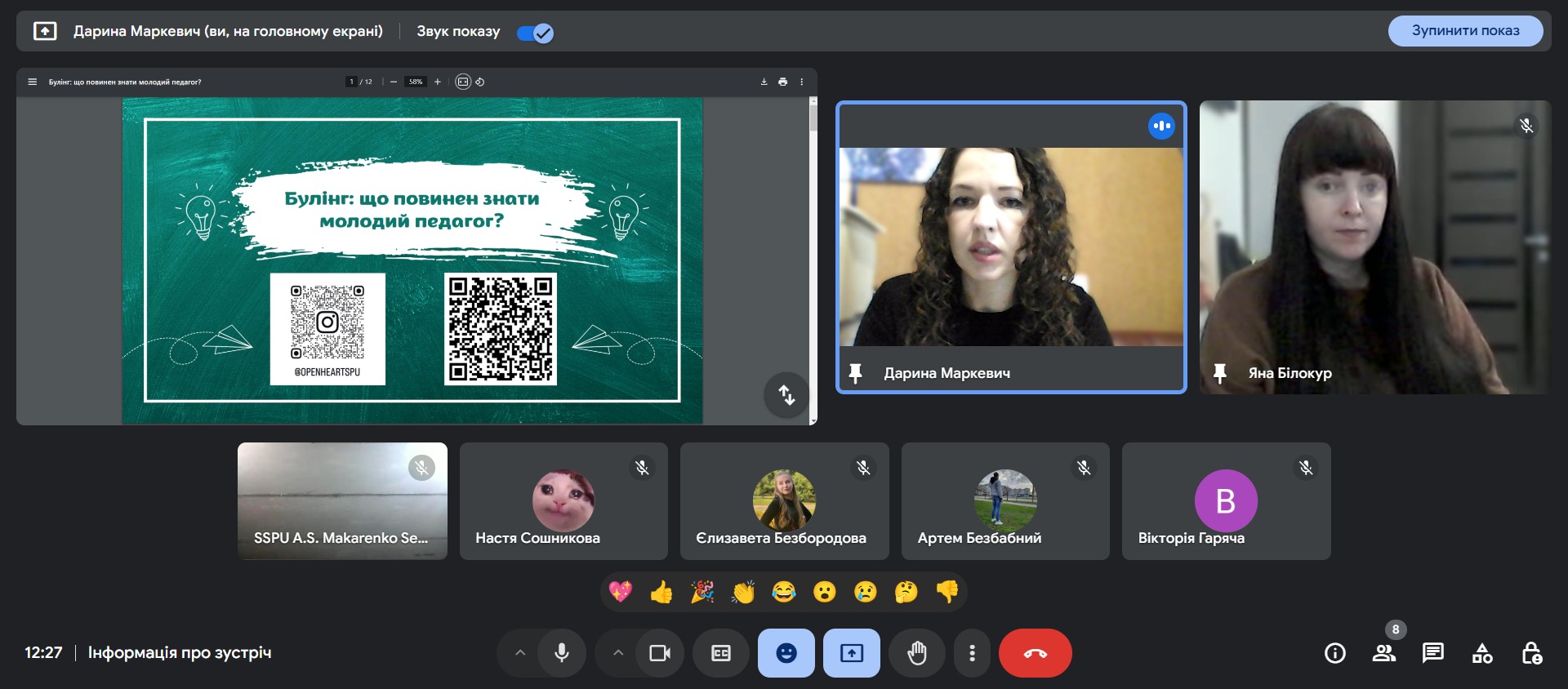
Task: Open the activities panel
Action: [1482, 653]
